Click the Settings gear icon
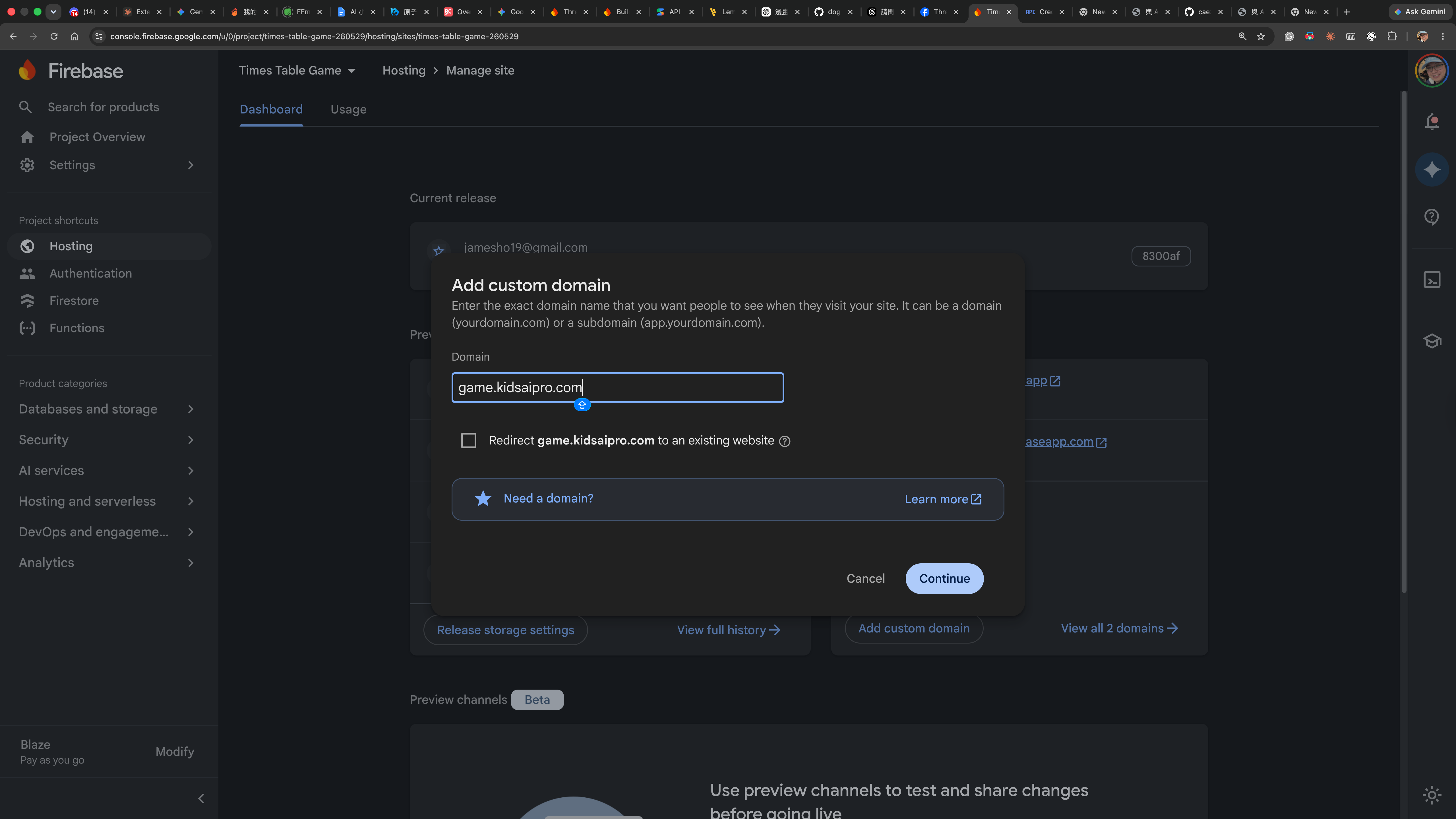Image resolution: width=1456 pixels, height=819 pixels. pos(27,165)
